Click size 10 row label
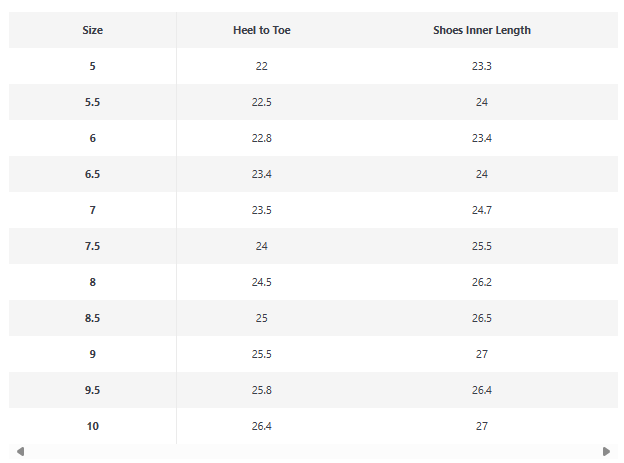The width and height of the screenshot is (624, 463). pyautogui.click(x=92, y=426)
